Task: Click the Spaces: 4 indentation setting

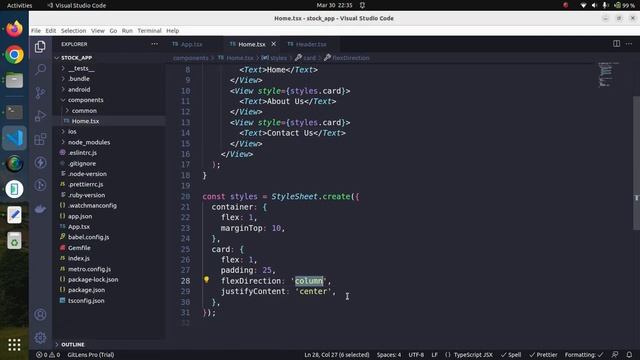Action: 389,355
